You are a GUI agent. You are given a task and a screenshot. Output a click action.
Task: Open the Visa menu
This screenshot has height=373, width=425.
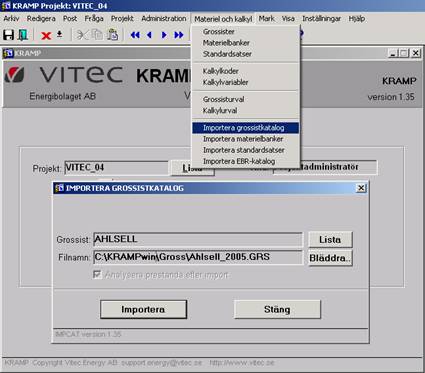pyautogui.click(x=288, y=19)
